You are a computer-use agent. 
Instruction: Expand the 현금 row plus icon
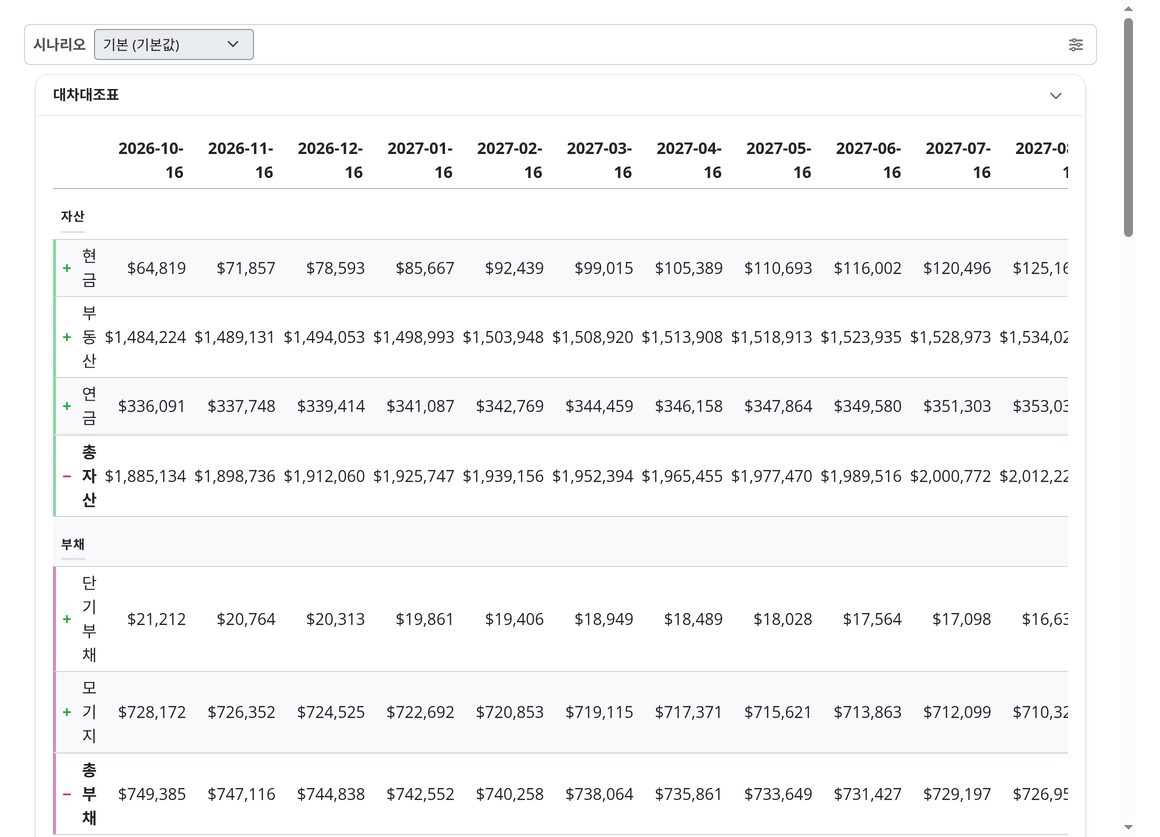(67, 268)
